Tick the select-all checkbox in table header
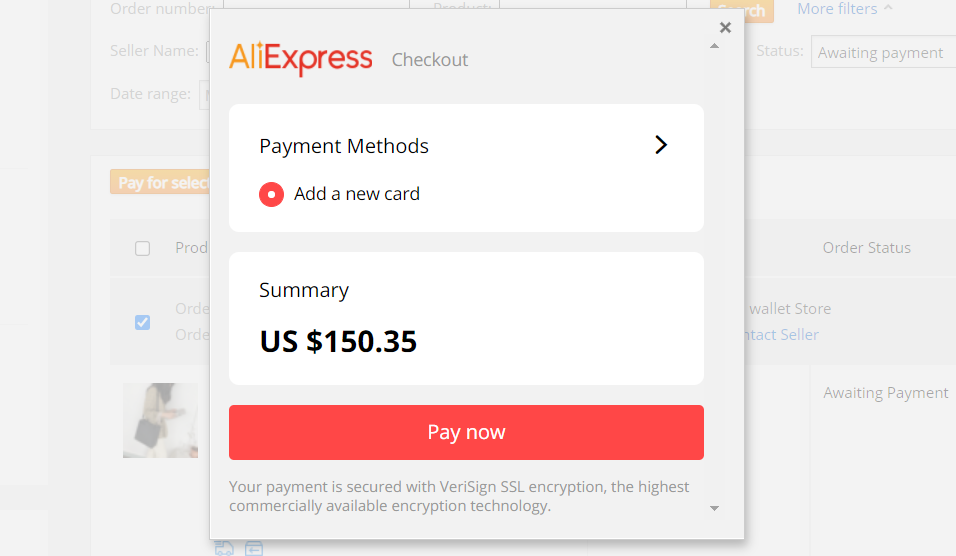956x556 pixels. pos(142,248)
